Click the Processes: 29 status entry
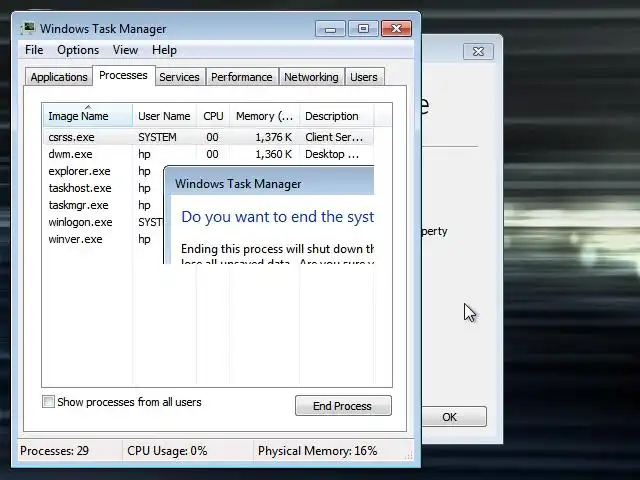The image size is (640, 480). (54, 451)
